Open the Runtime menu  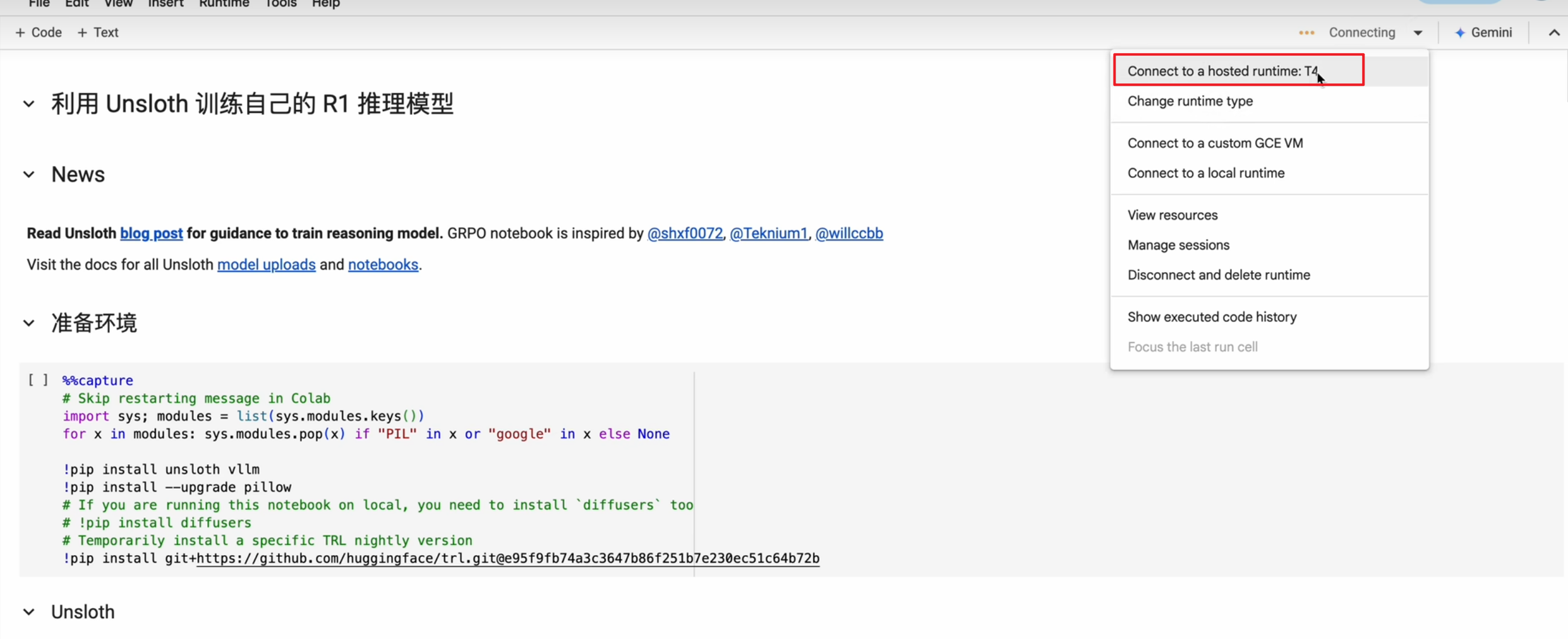(224, 4)
